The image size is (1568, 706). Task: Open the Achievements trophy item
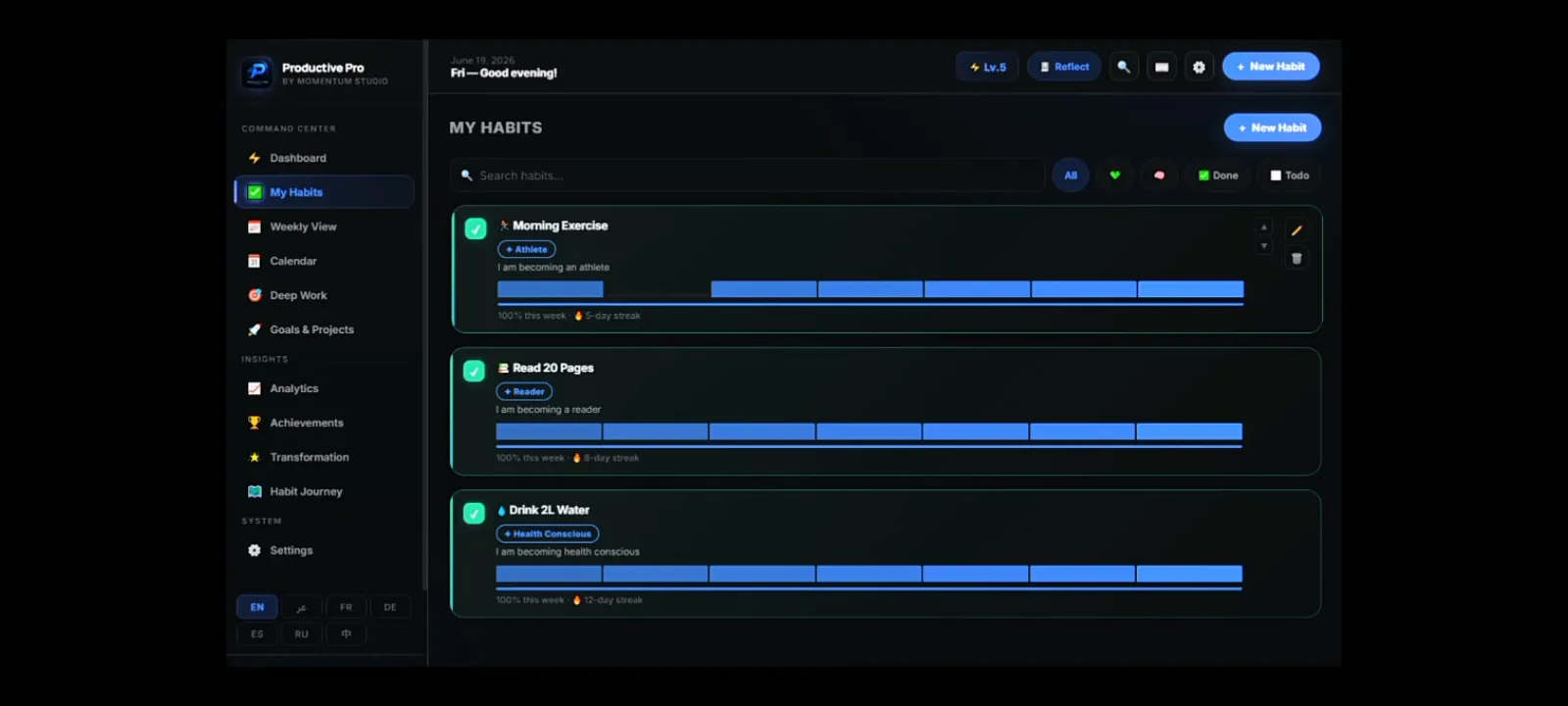(323, 423)
